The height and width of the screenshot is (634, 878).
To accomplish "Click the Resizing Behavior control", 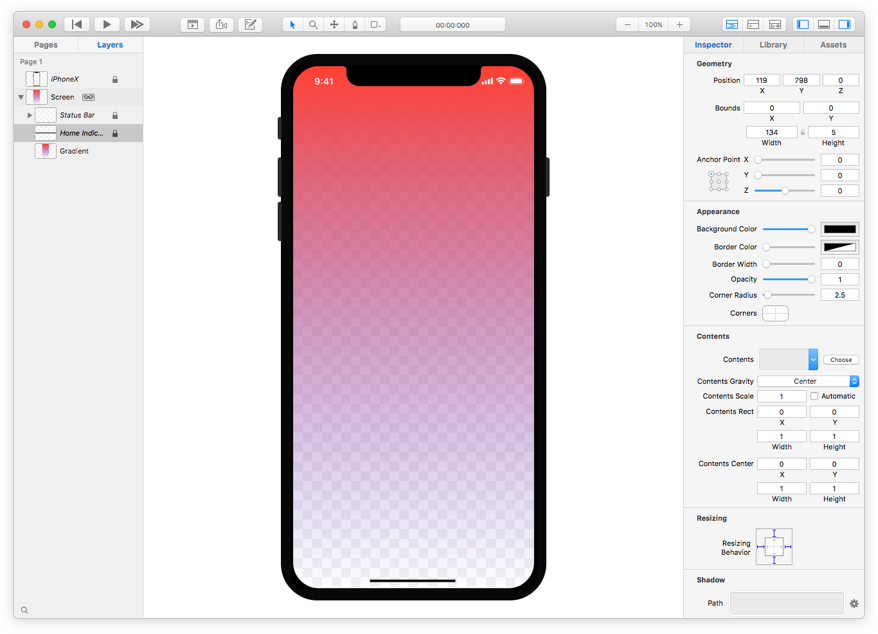I will (774, 547).
